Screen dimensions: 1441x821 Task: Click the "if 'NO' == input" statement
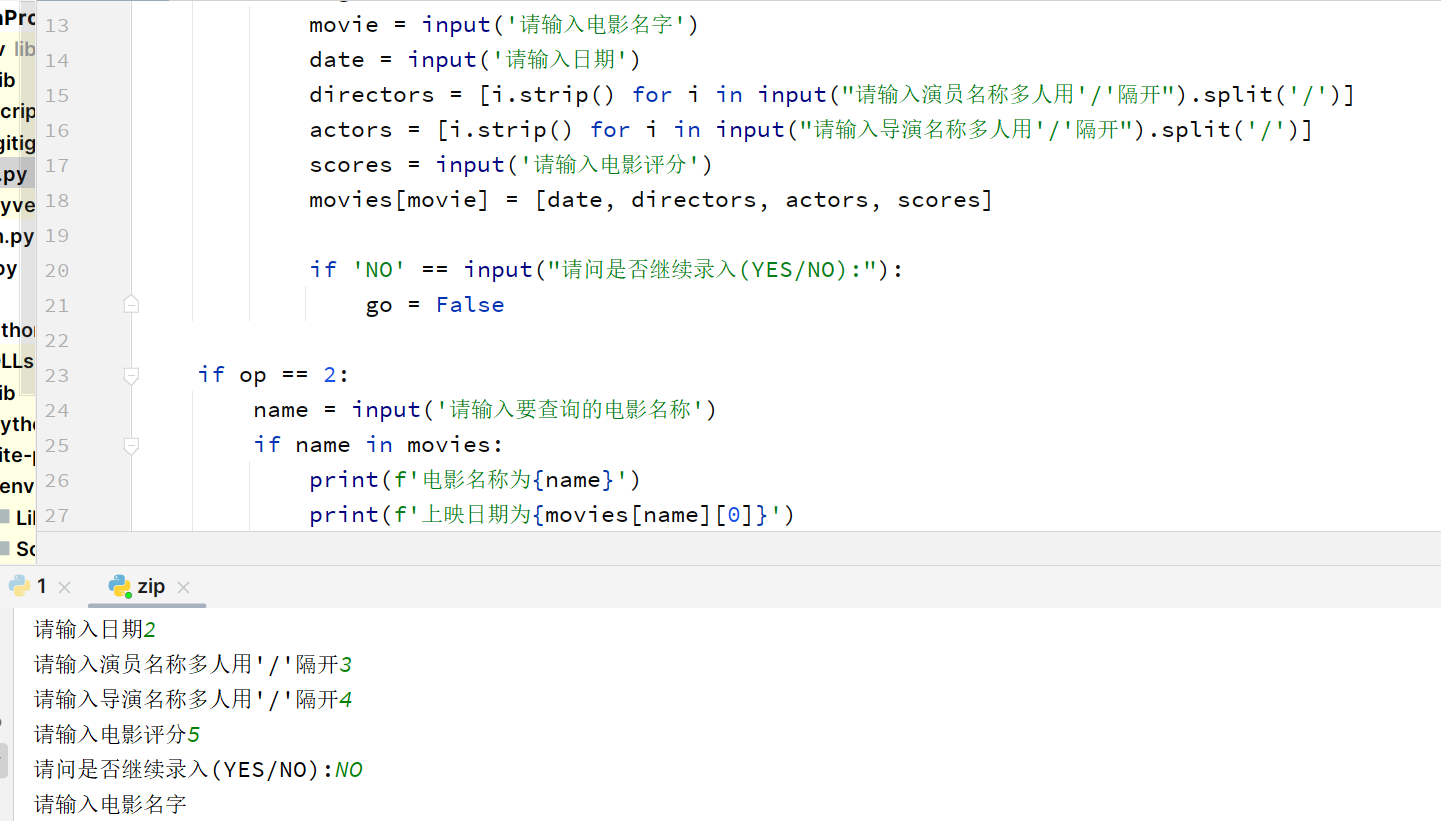coord(606,270)
